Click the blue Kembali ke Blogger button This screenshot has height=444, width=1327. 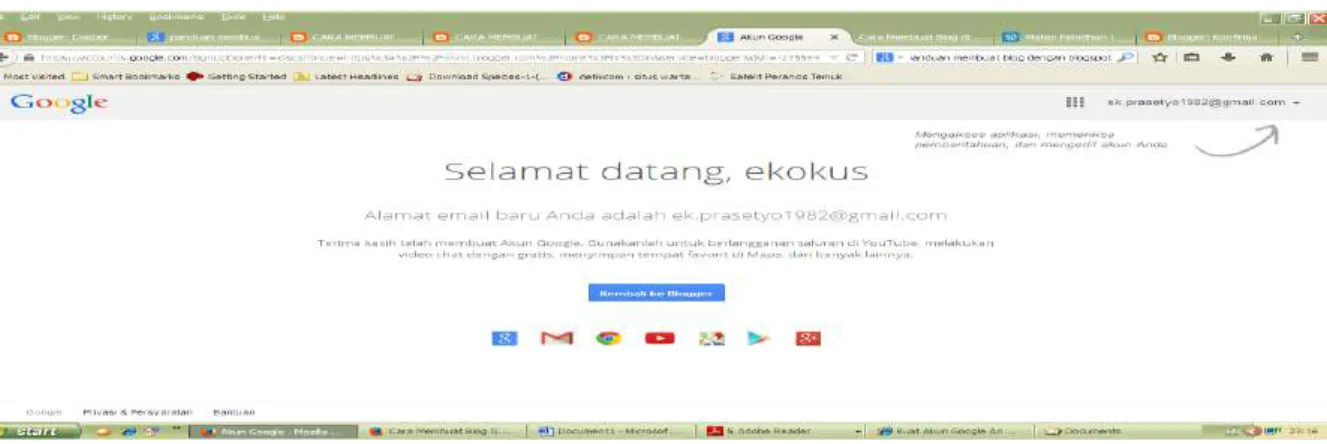pyautogui.click(x=656, y=293)
